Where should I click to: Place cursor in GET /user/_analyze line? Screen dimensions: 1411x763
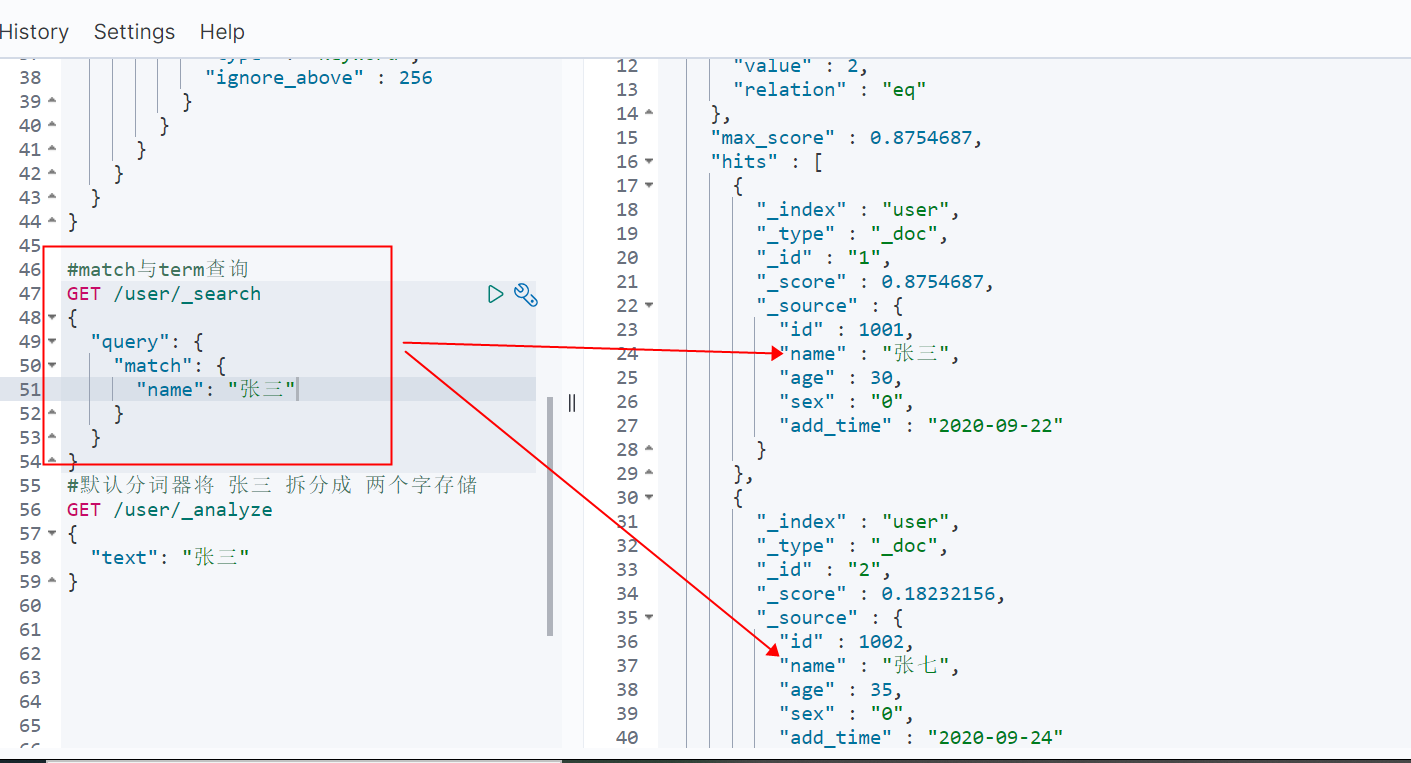tap(170, 510)
